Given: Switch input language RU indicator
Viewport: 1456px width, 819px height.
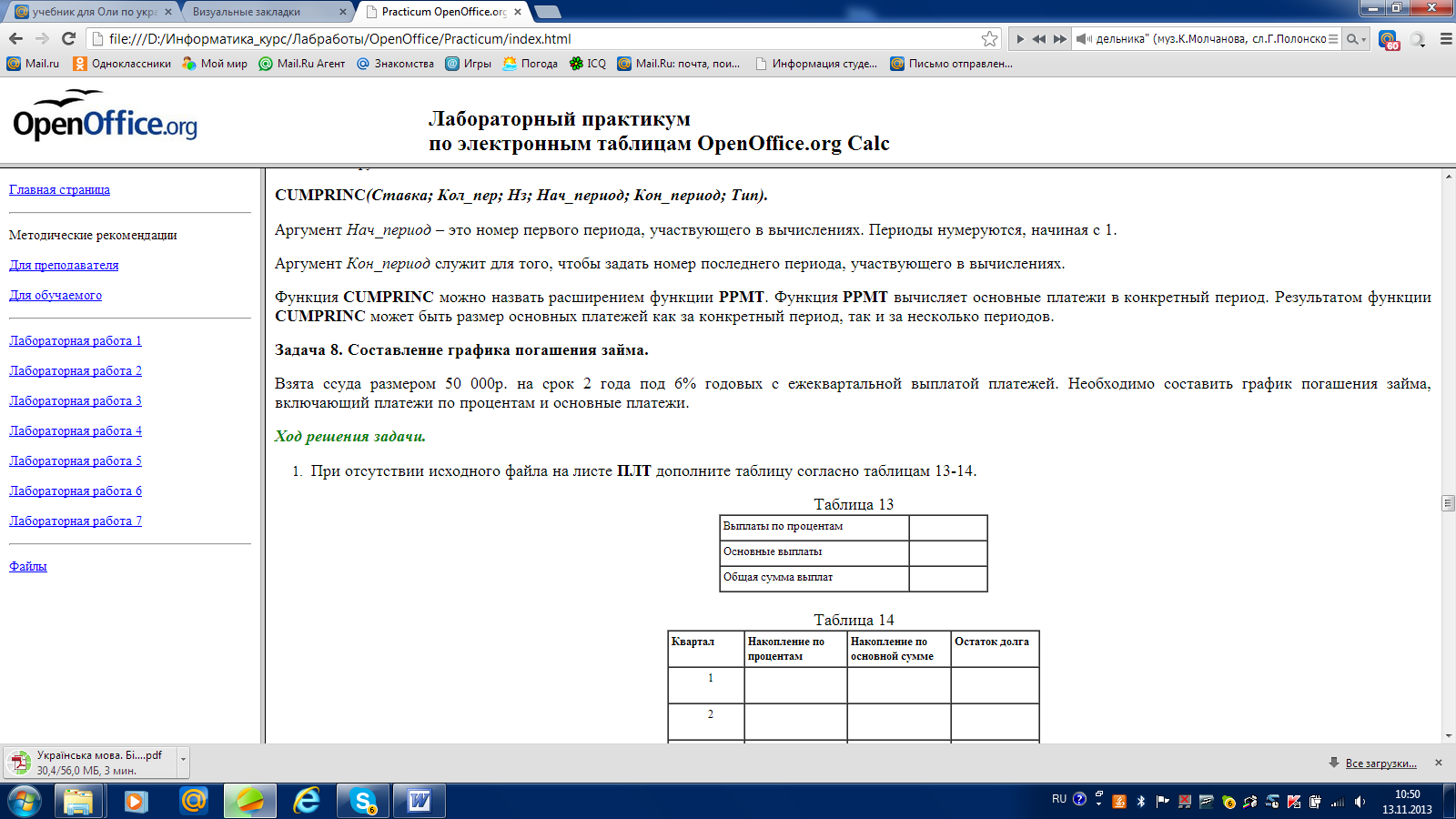Looking at the screenshot, I should tap(1059, 799).
